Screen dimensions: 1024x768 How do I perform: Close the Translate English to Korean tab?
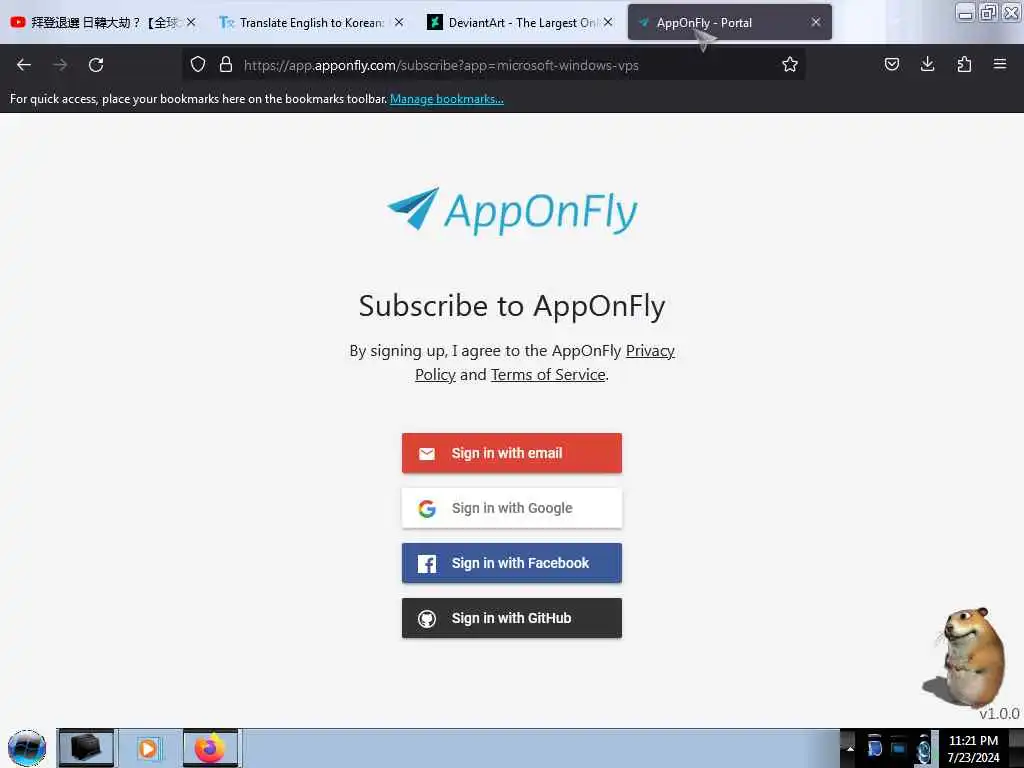point(399,22)
